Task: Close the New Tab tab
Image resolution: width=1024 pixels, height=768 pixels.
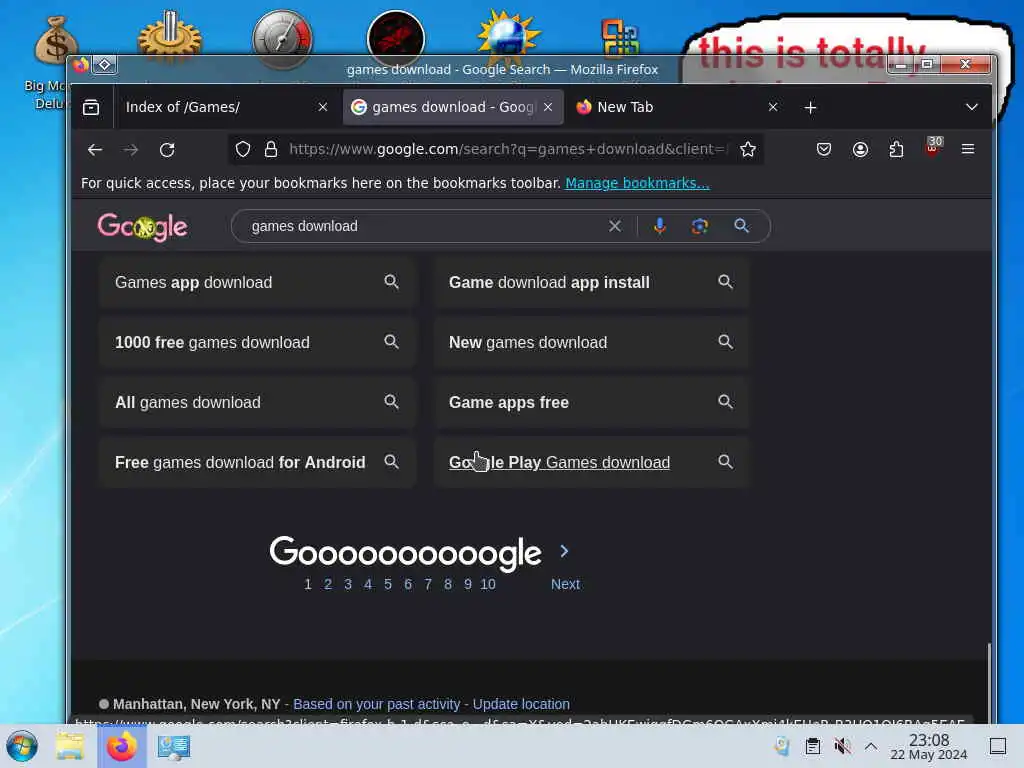Action: 773,107
